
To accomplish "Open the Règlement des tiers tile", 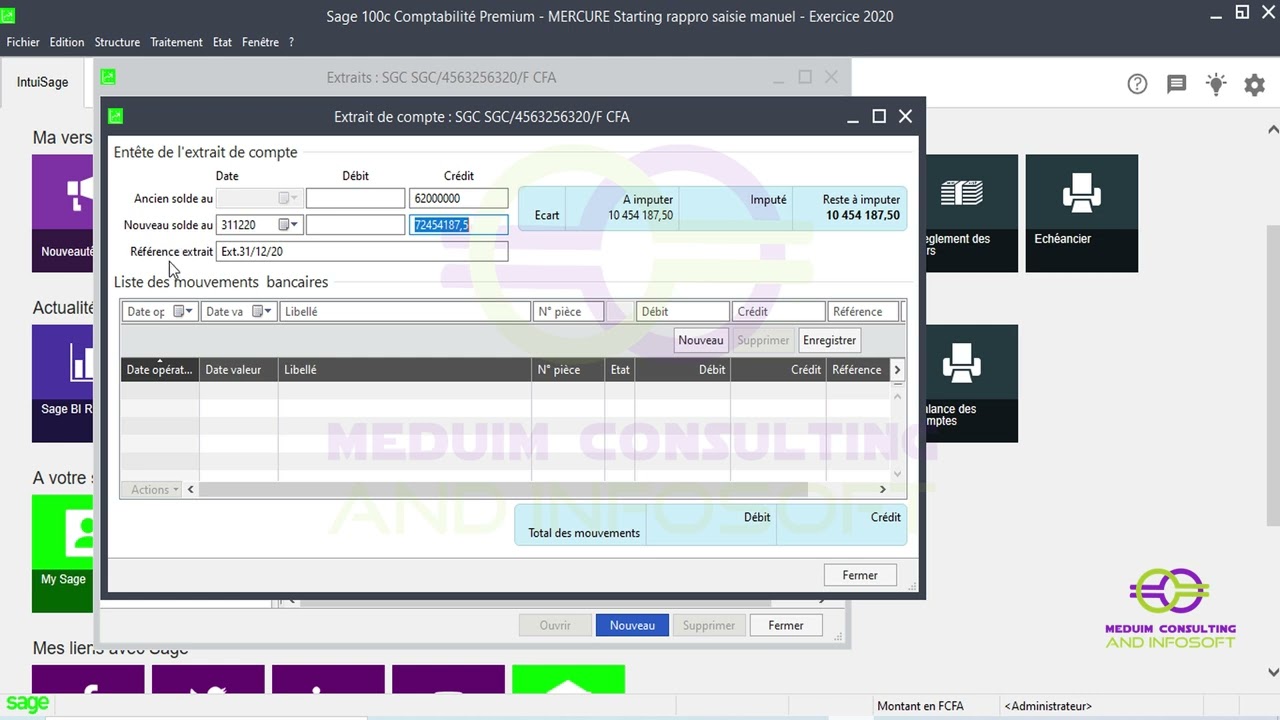I will coord(971,213).
